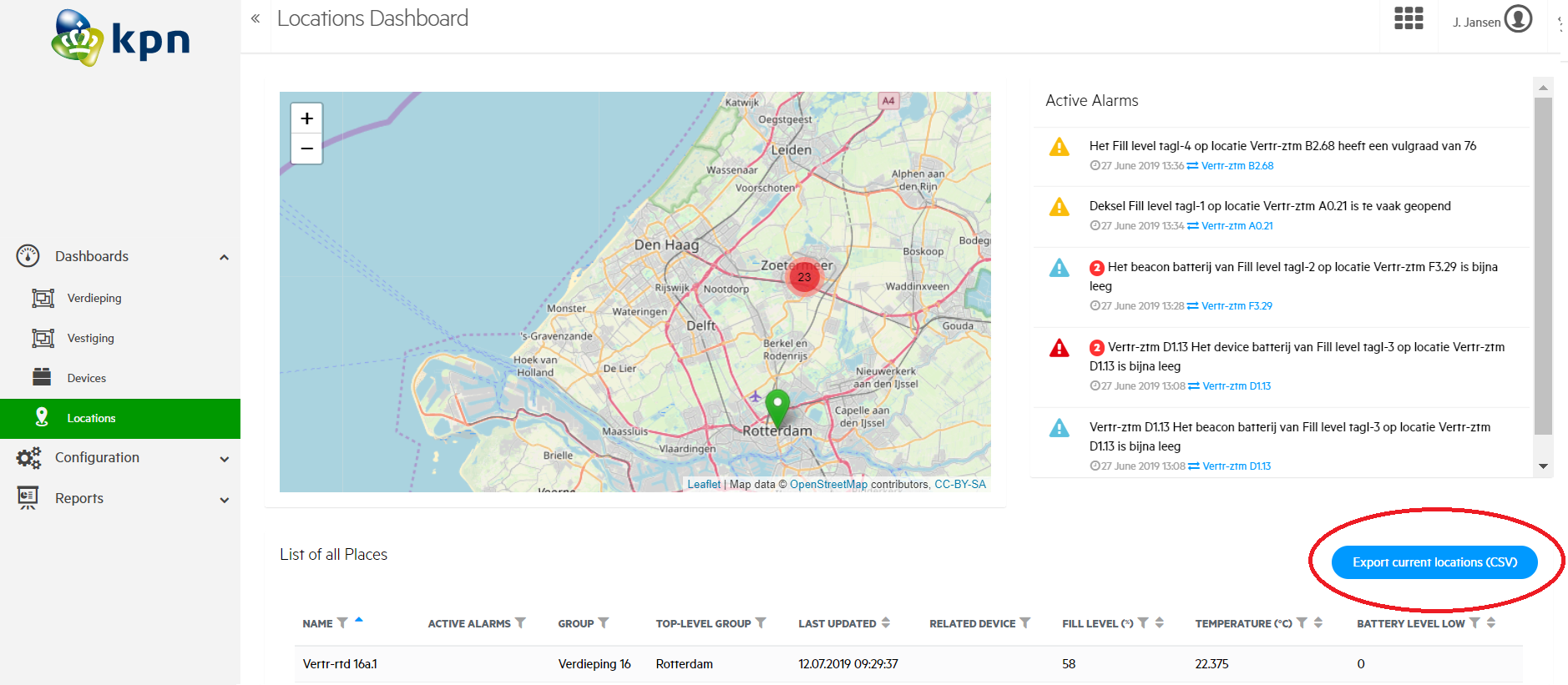Filter the NAME column

342,623
